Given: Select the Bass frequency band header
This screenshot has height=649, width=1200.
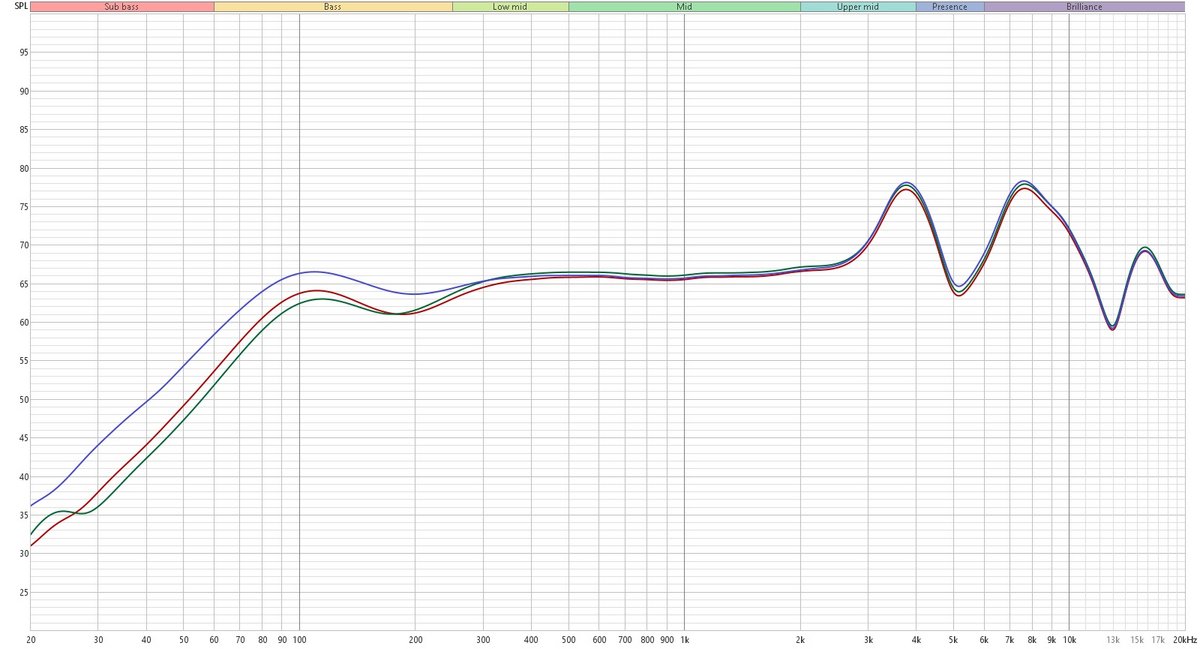Looking at the screenshot, I should tap(333, 6).
